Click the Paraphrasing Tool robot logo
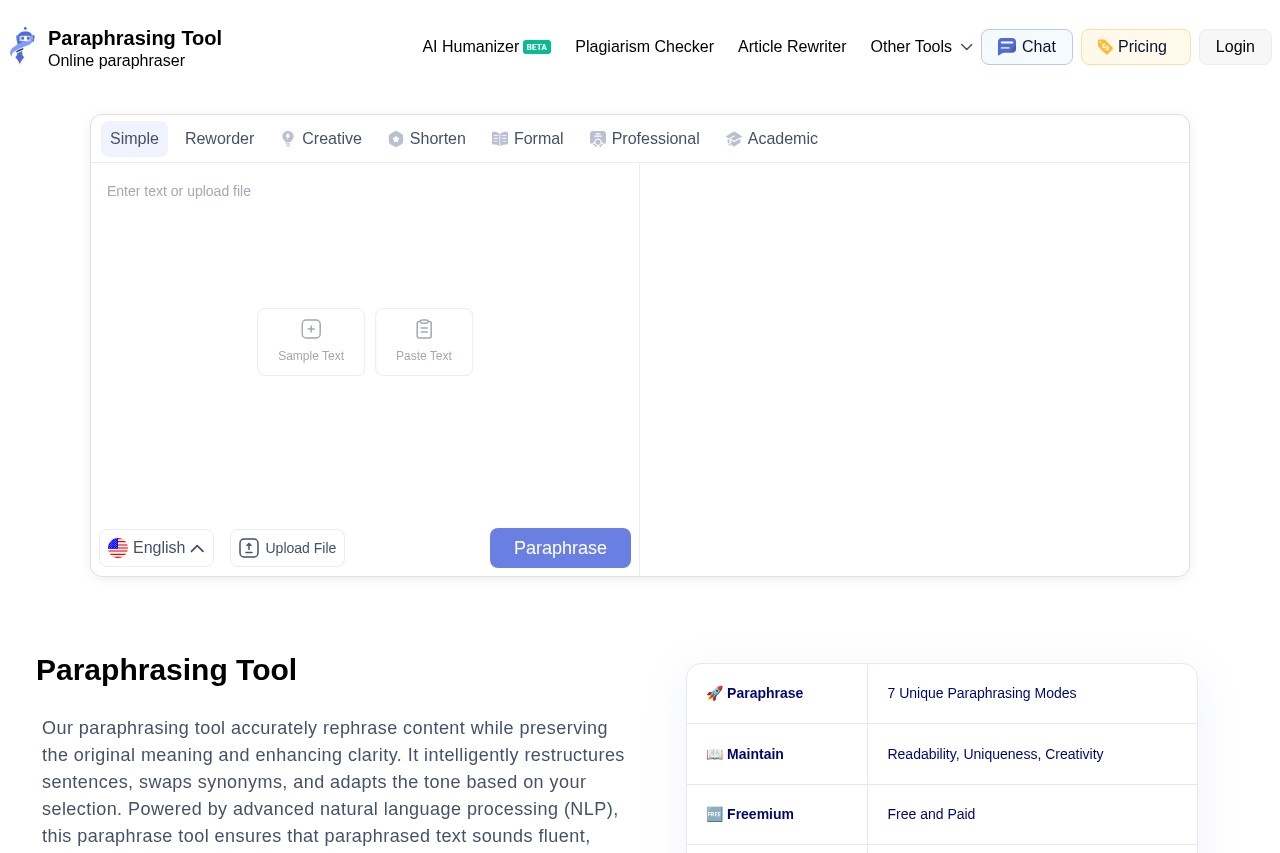The width and height of the screenshot is (1280, 853). click(x=22, y=46)
